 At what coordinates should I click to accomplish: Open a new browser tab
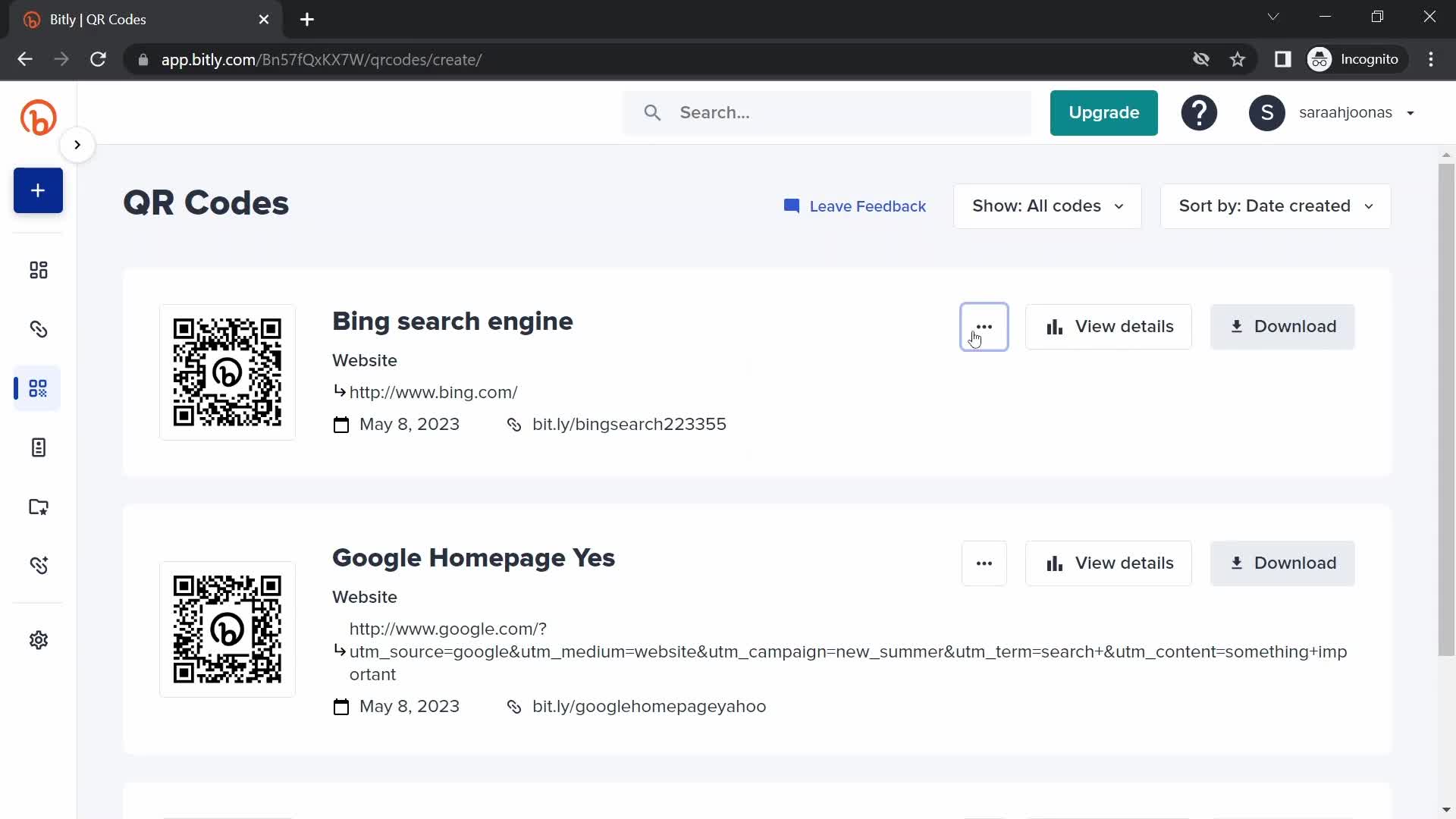(x=307, y=20)
